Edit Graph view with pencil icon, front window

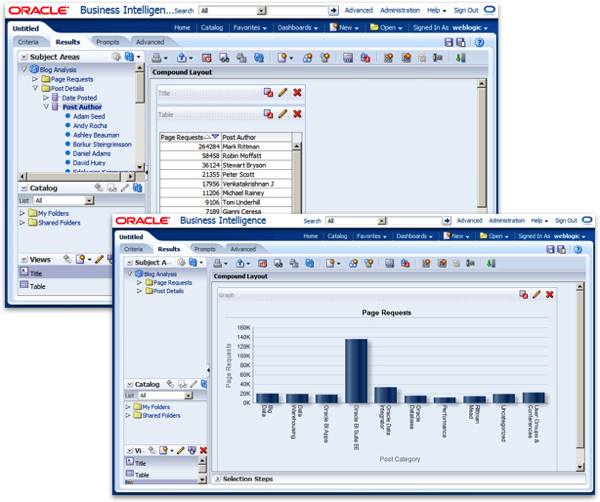[x=537, y=294]
